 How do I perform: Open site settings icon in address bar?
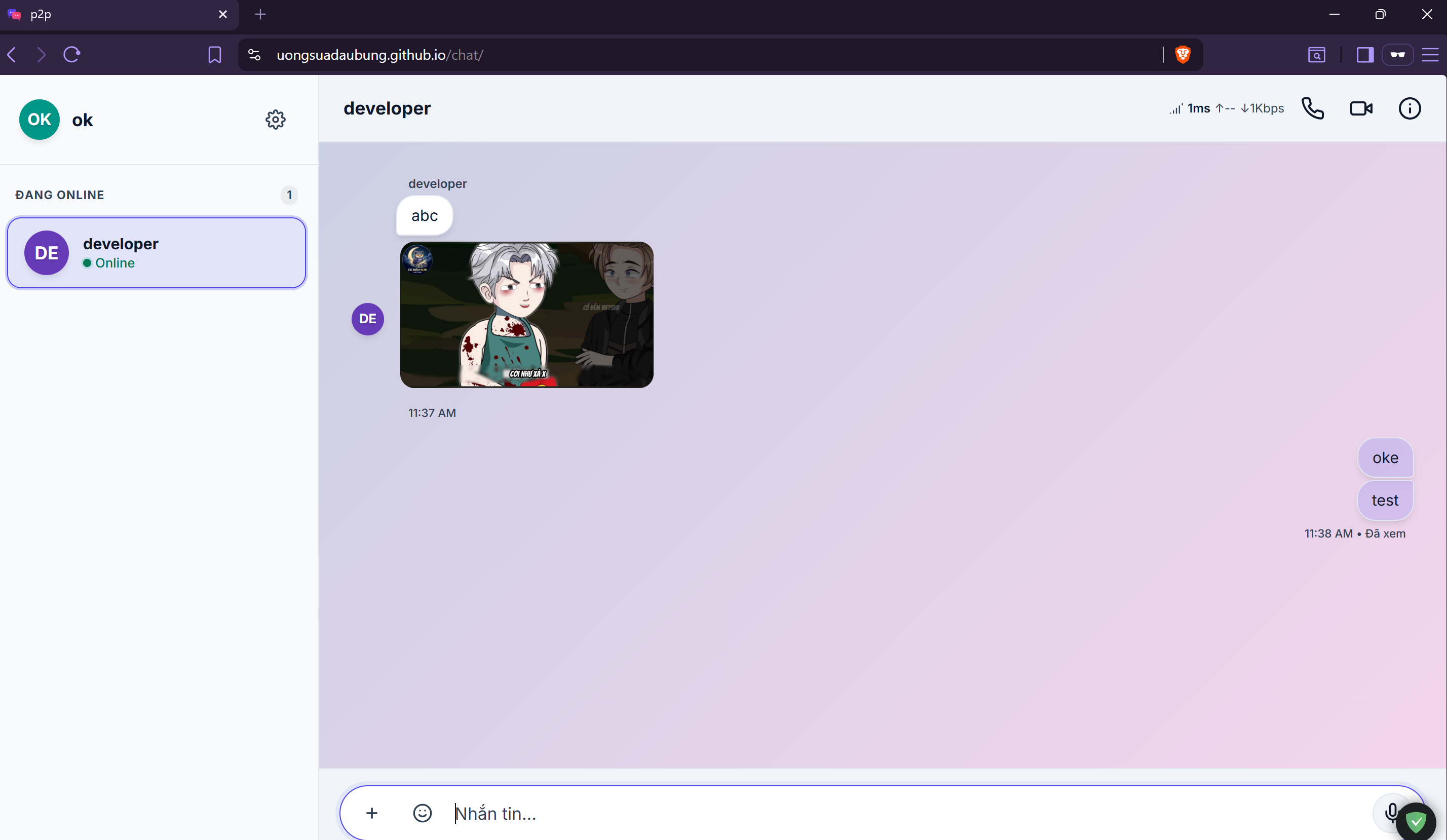pos(254,55)
